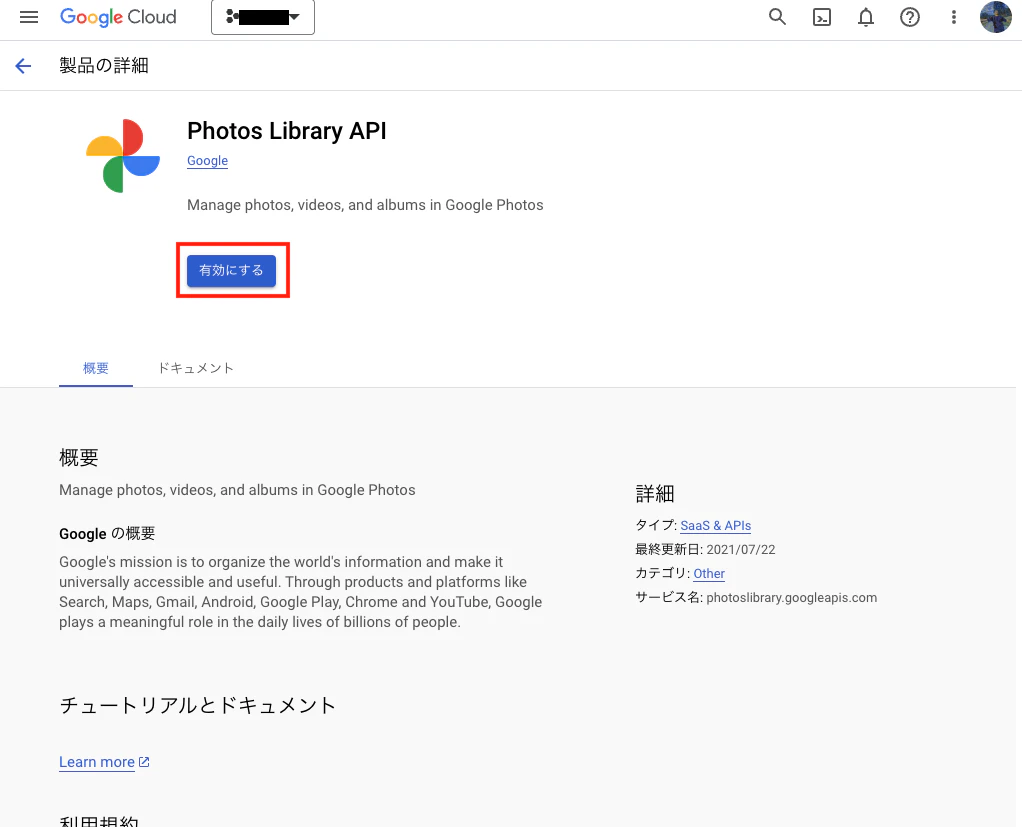Open the SaaS & APIs type link
This screenshot has height=827, width=1022.
click(x=716, y=525)
